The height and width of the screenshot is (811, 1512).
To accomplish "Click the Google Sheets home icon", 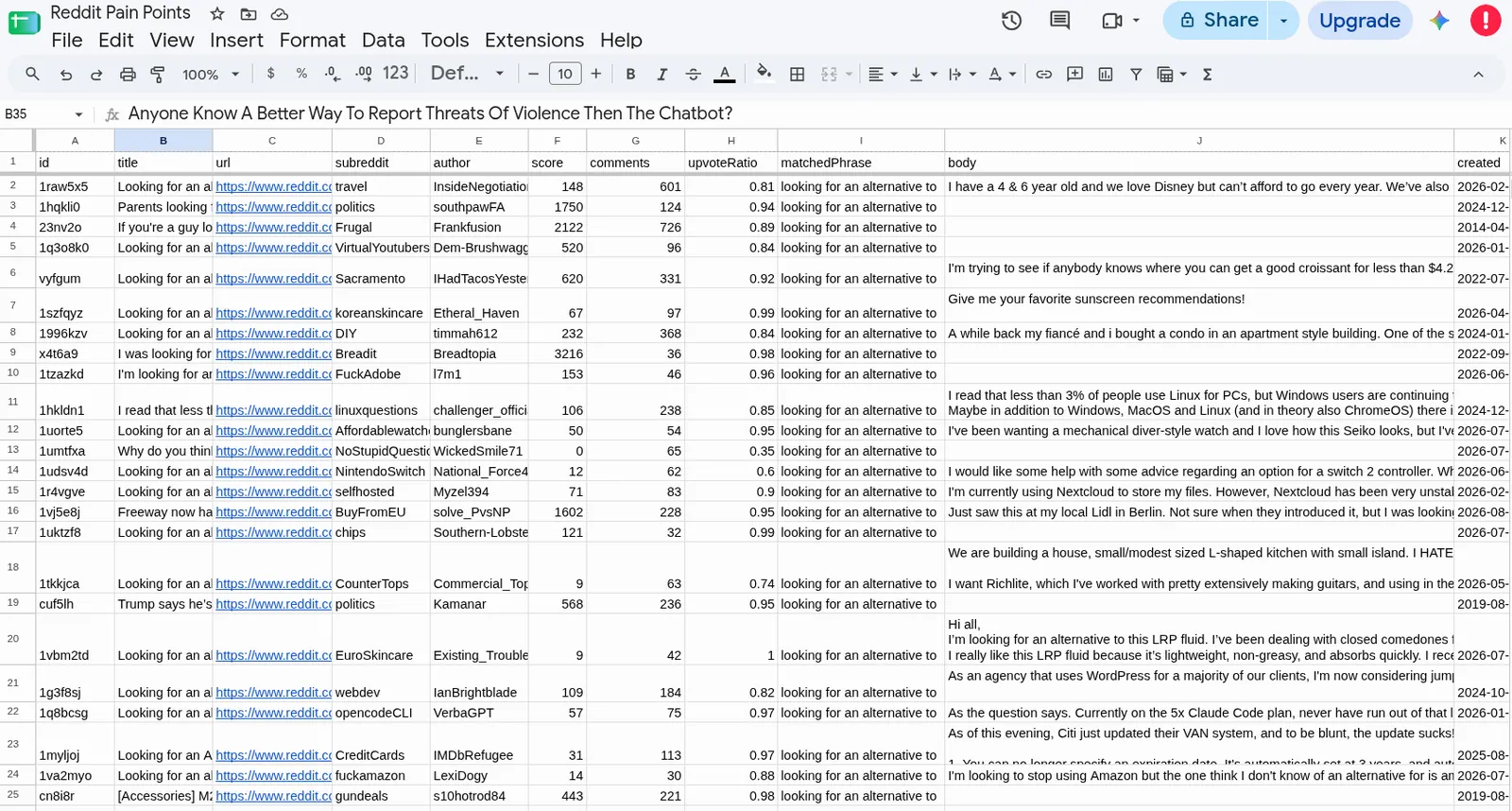I will (x=24, y=23).
